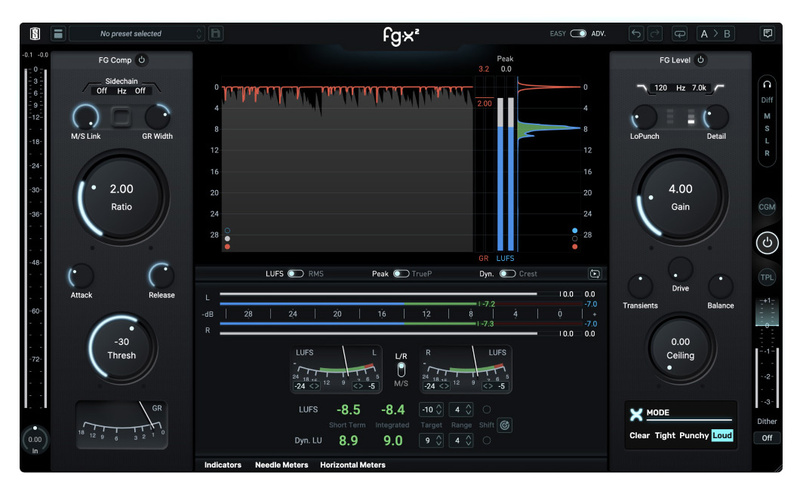The image size is (800, 488).
Task: Click the Gain 4.00 knob
Action: tap(680, 197)
